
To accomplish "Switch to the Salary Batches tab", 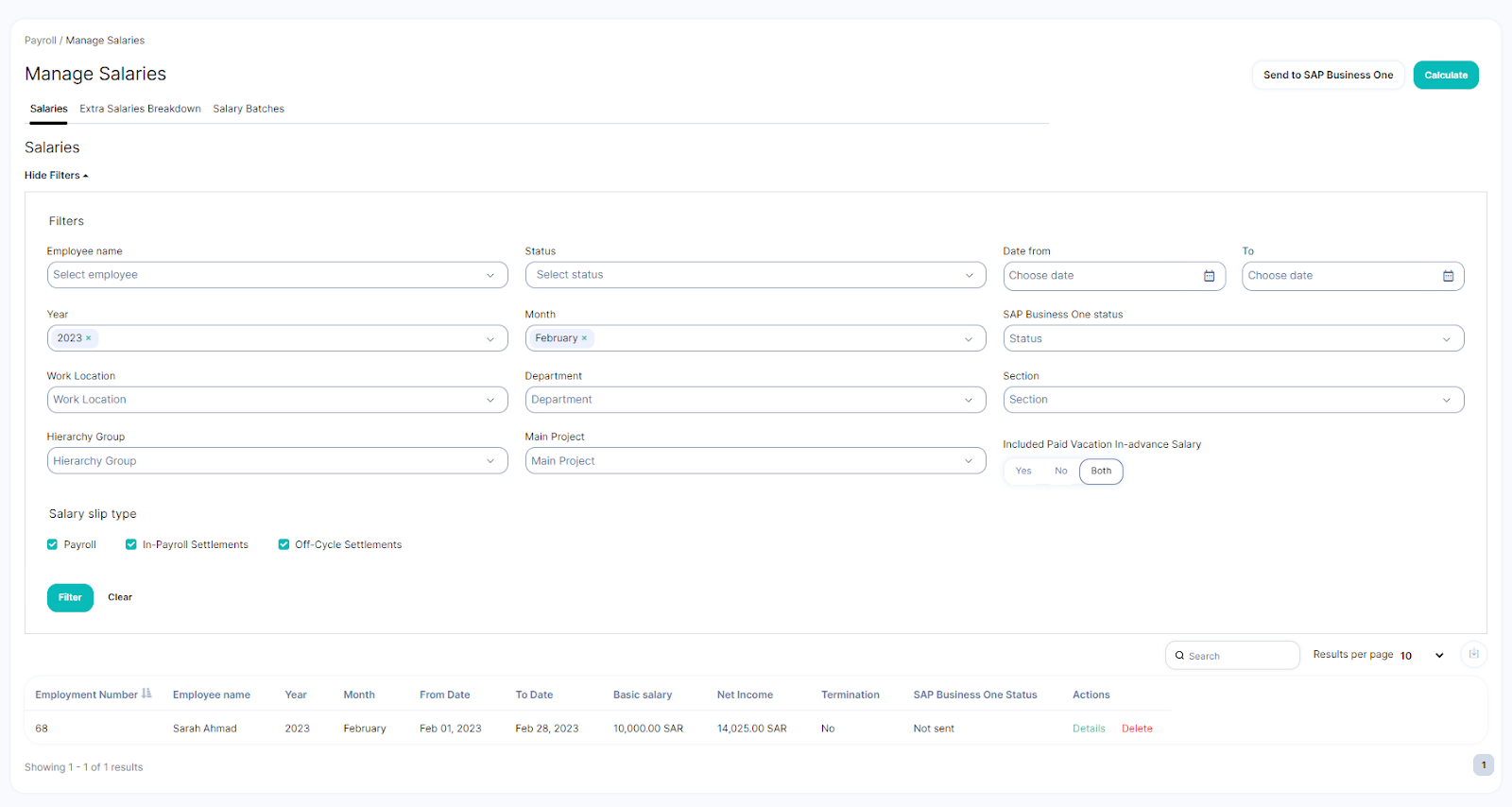I will pyautogui.click(x=249, y=109).
